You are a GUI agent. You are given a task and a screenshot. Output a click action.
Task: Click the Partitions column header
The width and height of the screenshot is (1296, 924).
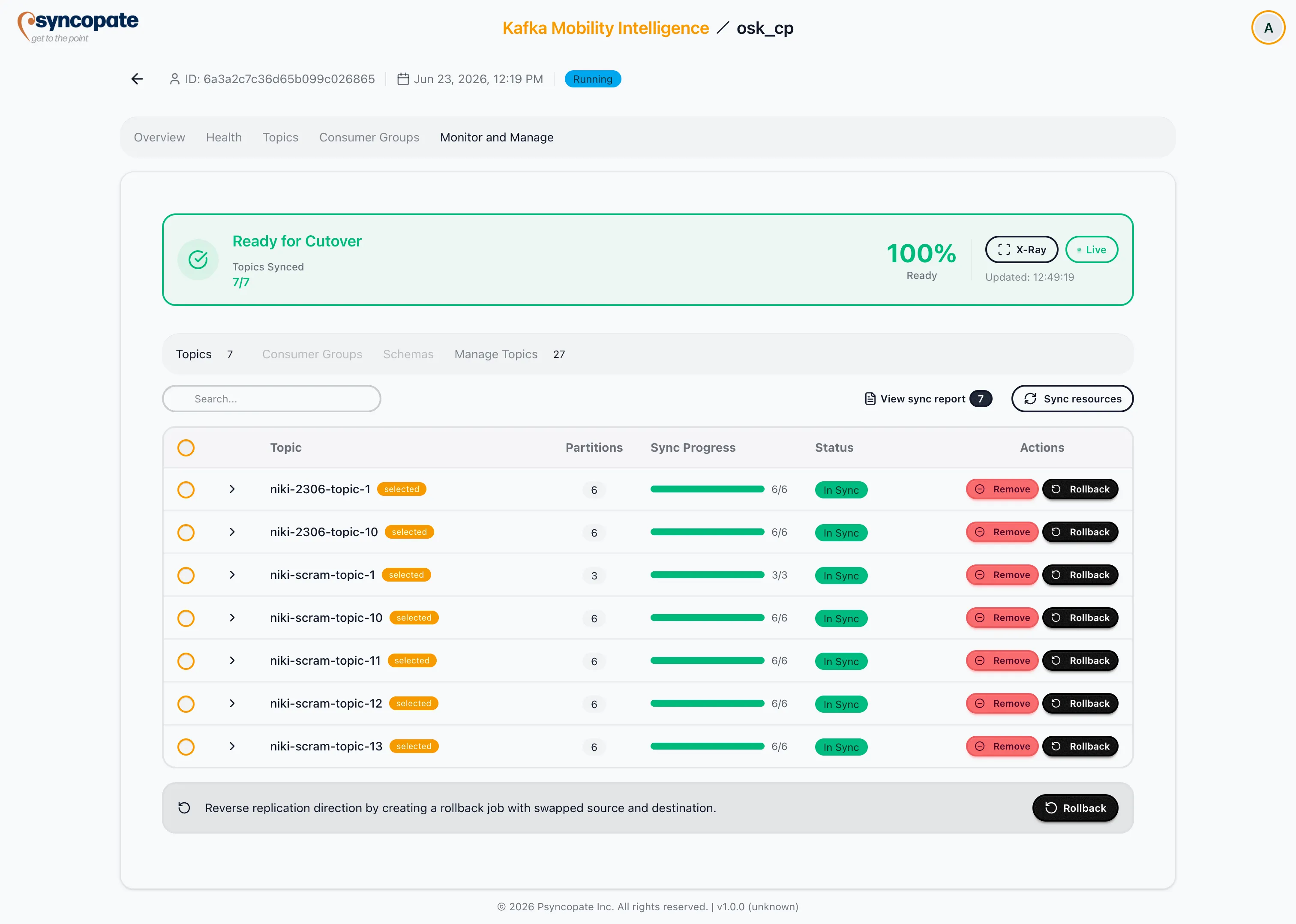click(x=594, y=448)
